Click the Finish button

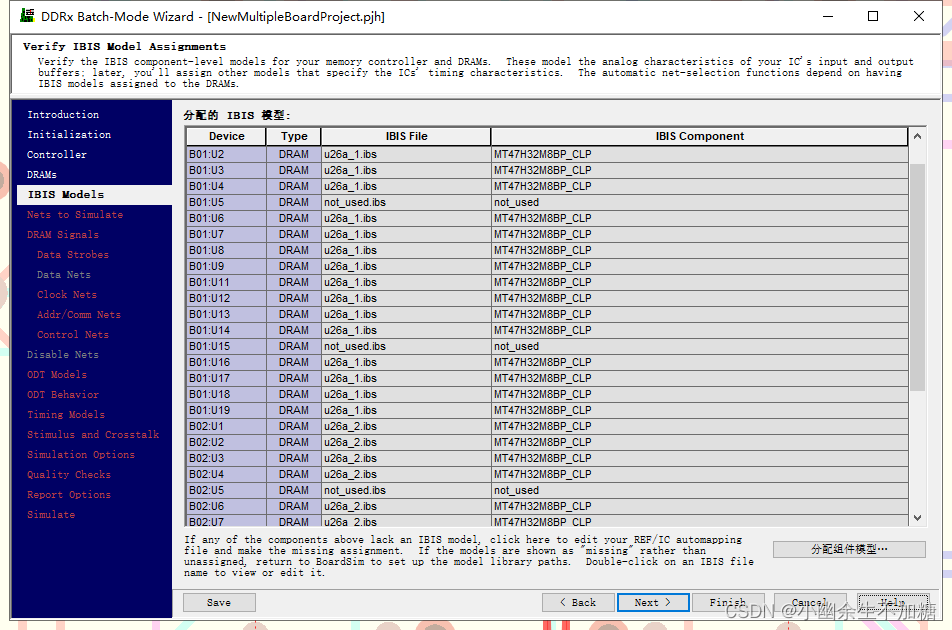point(728,603)
